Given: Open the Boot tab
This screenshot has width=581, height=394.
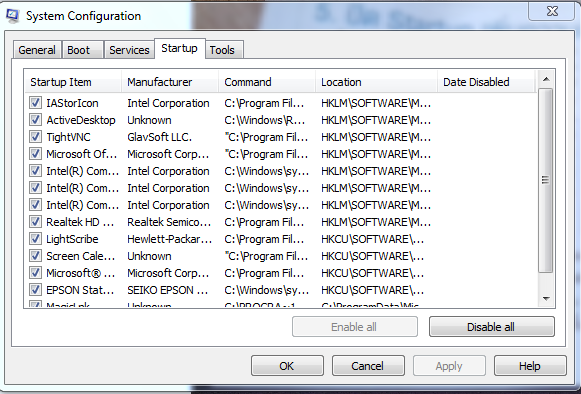Looking at the screenshot, I should tap(82, 50).
